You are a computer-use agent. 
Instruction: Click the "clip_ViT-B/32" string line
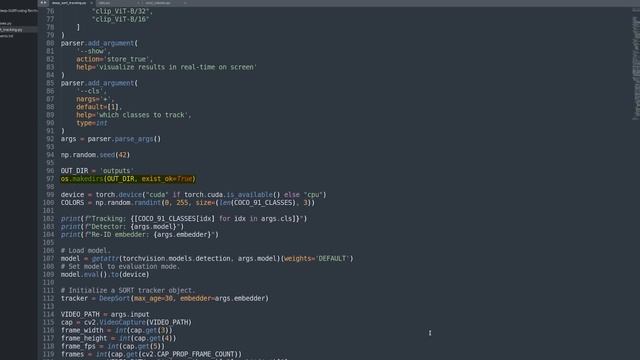tap(122, 11)
